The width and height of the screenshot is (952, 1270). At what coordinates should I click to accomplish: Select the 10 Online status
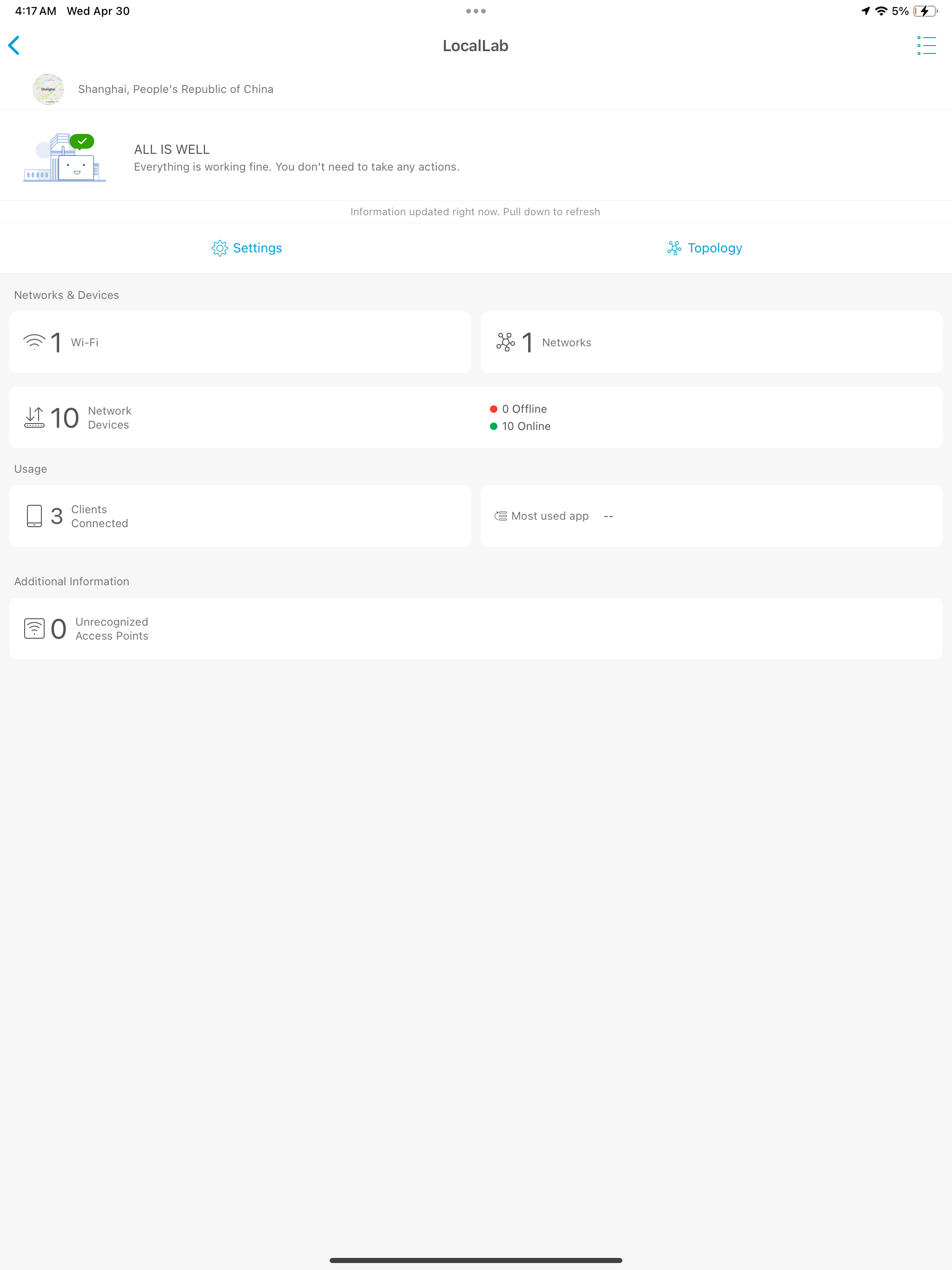pyautogui.click(x=520, y=426)
